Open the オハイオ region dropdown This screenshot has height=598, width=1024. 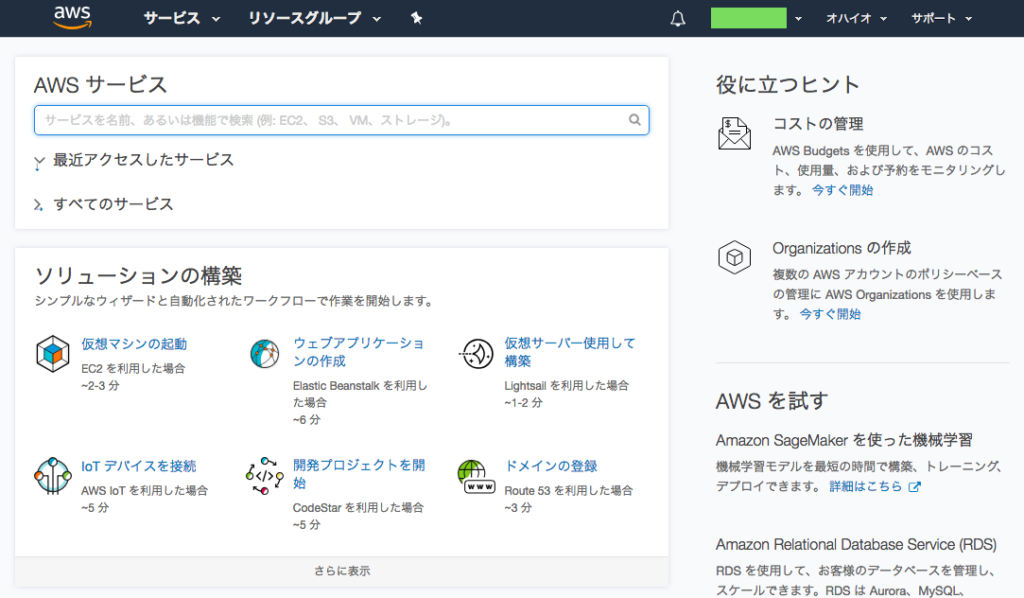856,18
